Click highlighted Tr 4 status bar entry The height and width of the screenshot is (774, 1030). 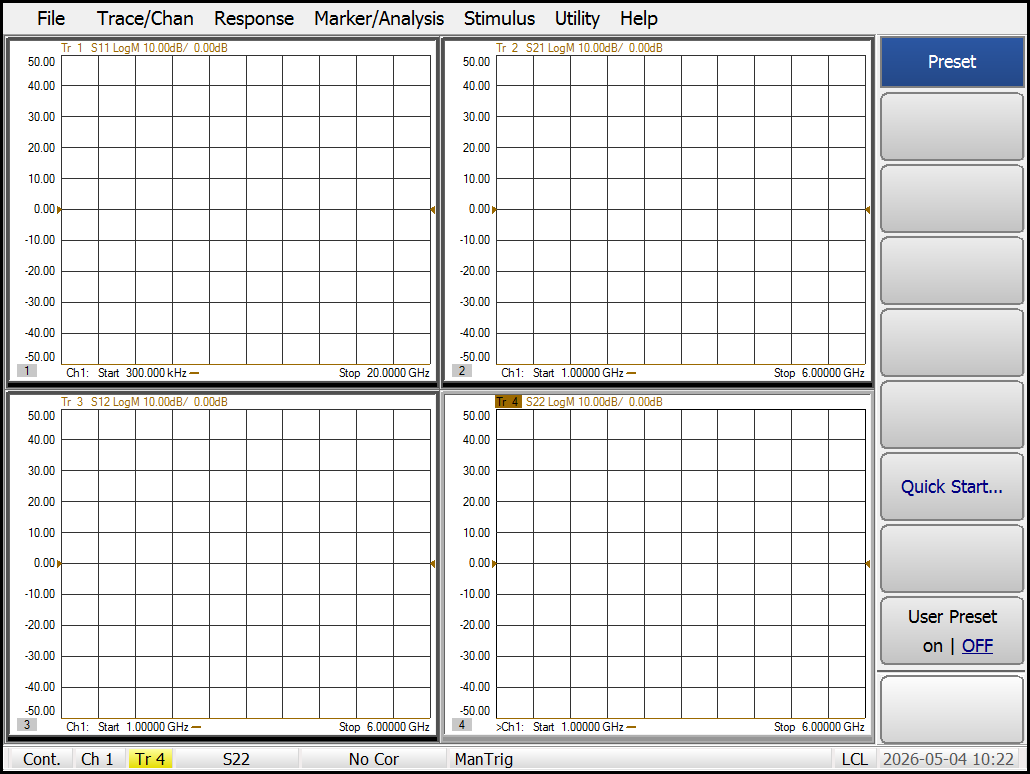(x=150, y=759)
